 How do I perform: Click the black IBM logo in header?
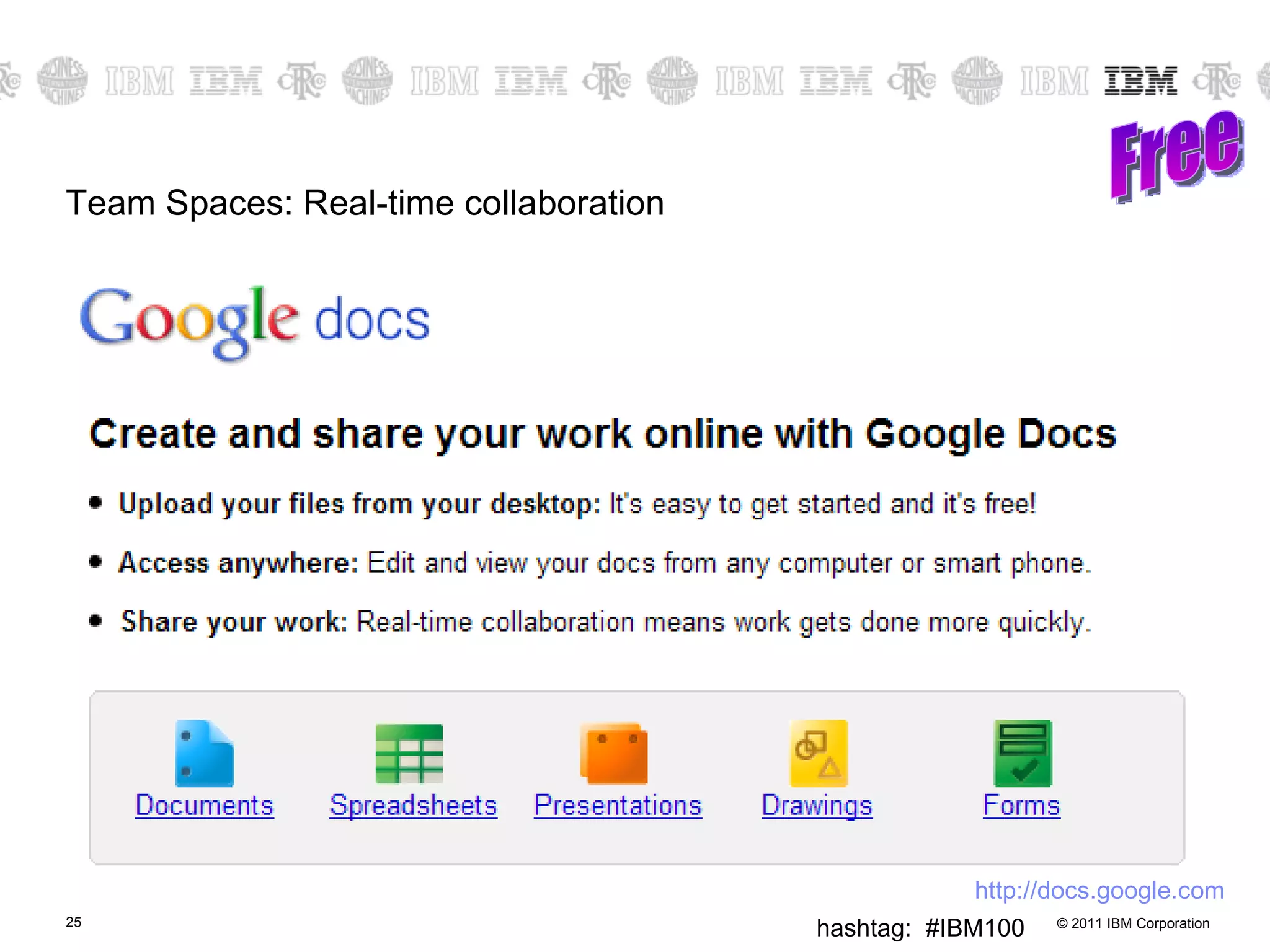(1141, 81)
